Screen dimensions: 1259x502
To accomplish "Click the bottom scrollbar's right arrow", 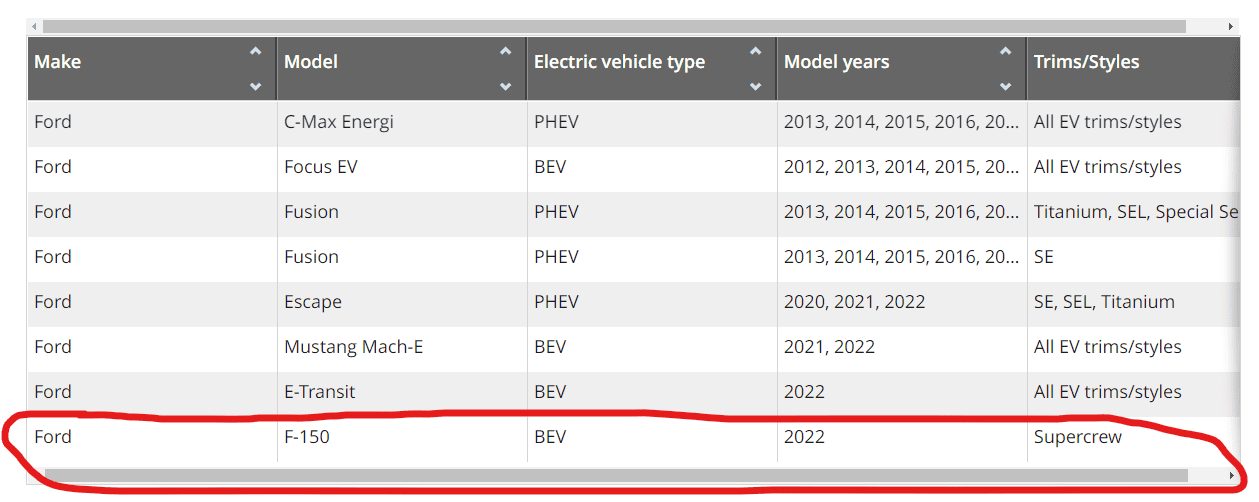I will (1232, 475).
